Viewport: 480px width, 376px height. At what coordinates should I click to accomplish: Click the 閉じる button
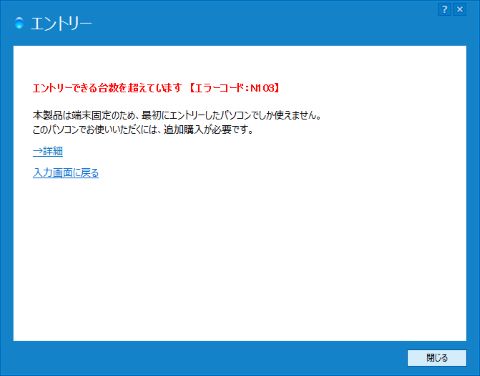point(437,358)
